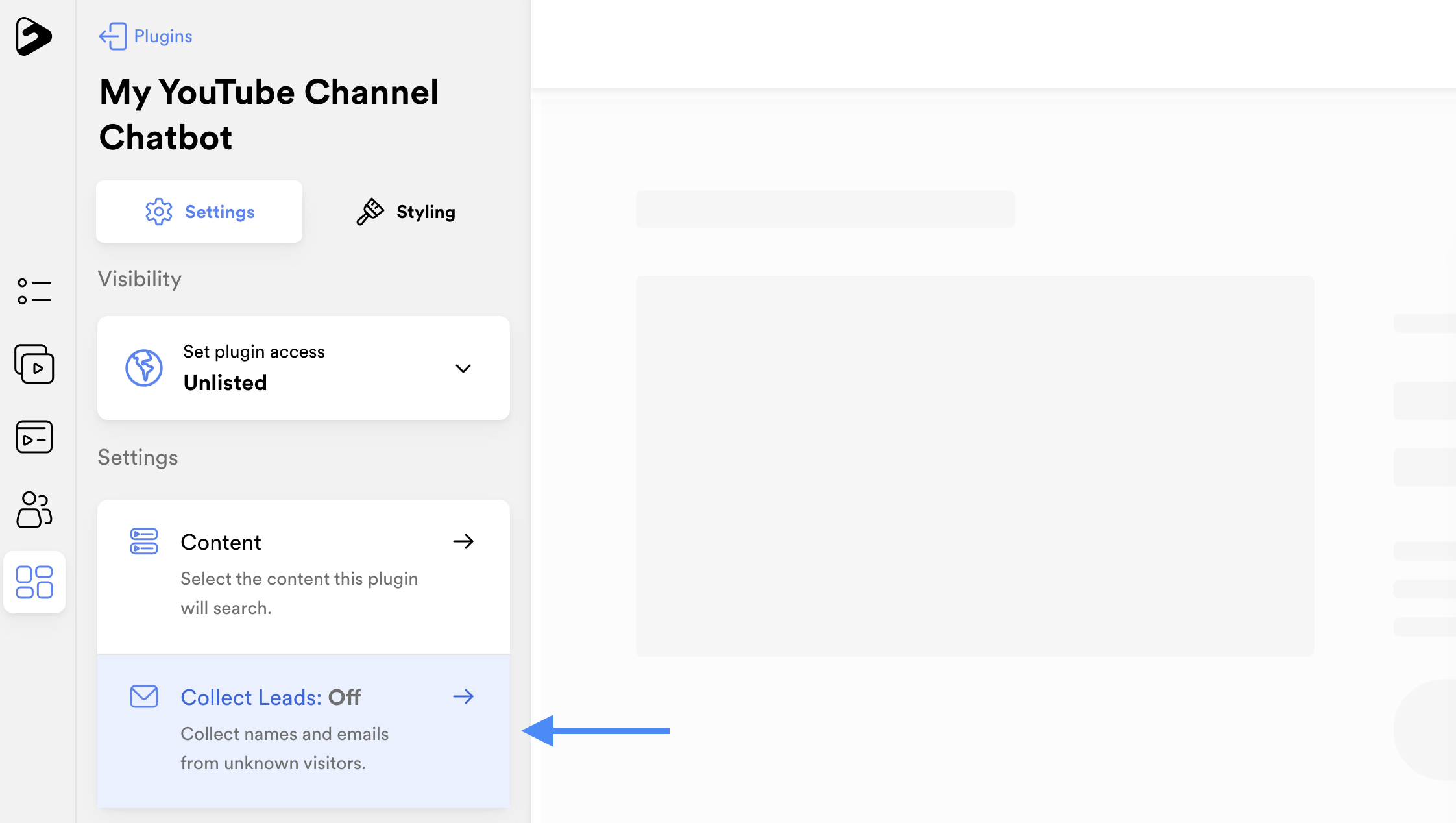1456x823 pixels.
Task: Go back to Plugins link
Action: pyautogui.click(x=163, y=36)
